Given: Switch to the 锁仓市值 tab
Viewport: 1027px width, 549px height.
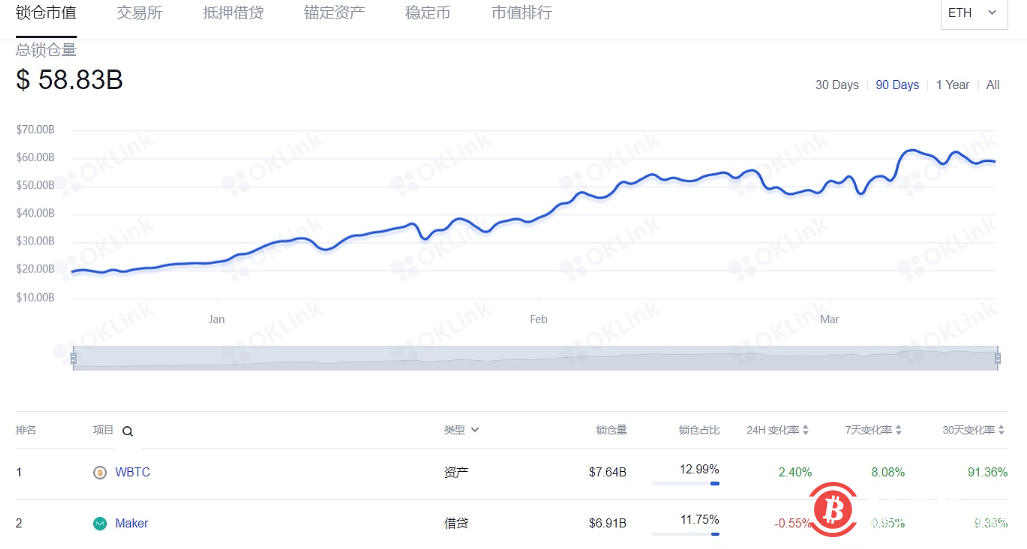Looking at the screenshot, I should click(x=46, y=13).
